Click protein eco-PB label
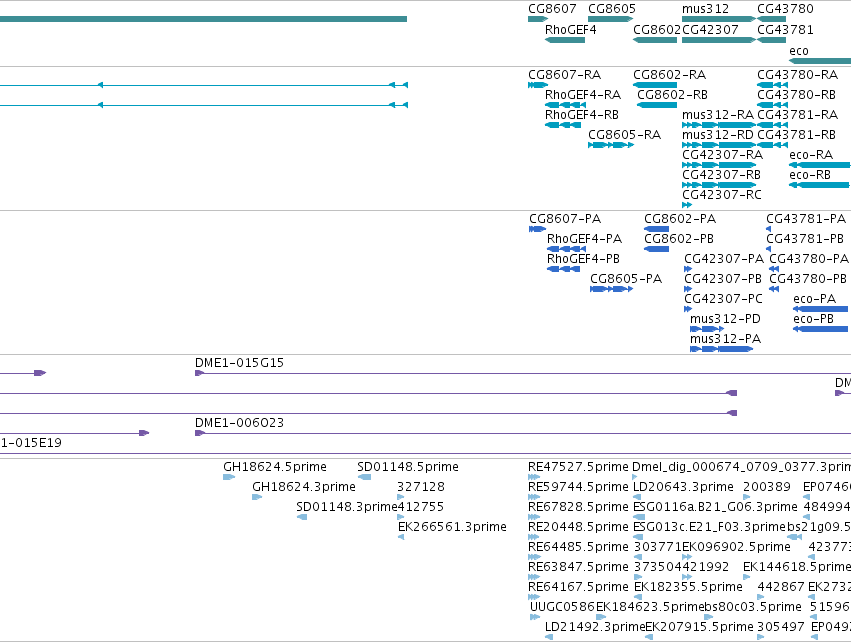Viewport: 851px width, 642px height. tap(814, 320)
